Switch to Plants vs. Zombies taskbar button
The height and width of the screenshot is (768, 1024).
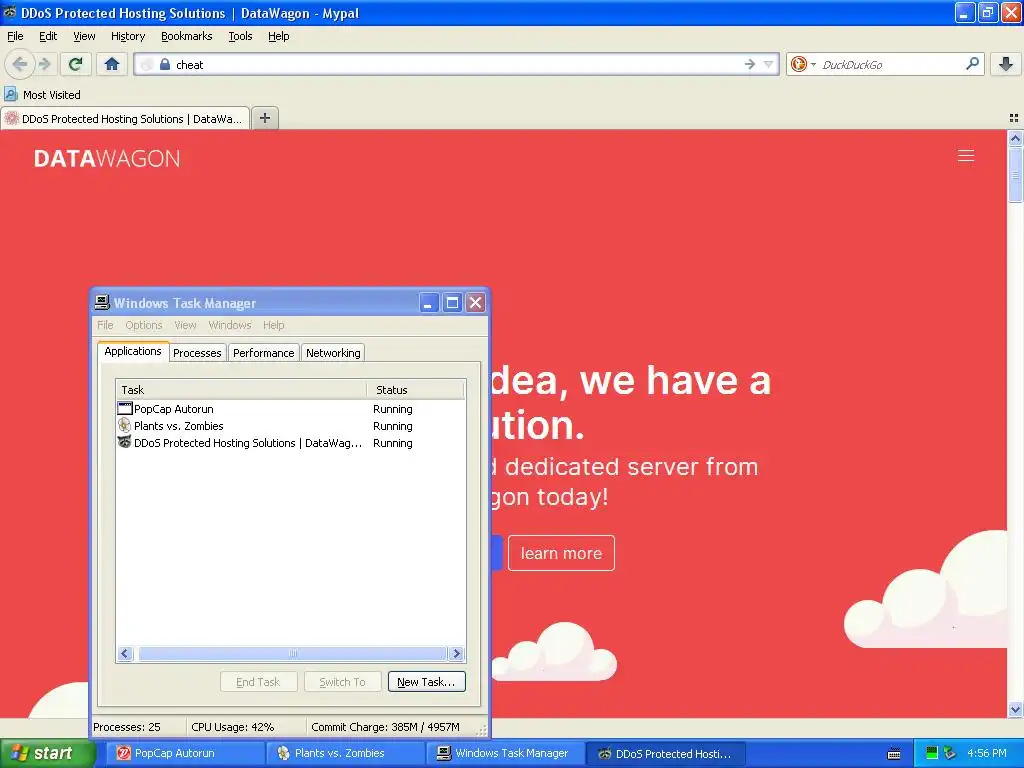tap(346, 753)
